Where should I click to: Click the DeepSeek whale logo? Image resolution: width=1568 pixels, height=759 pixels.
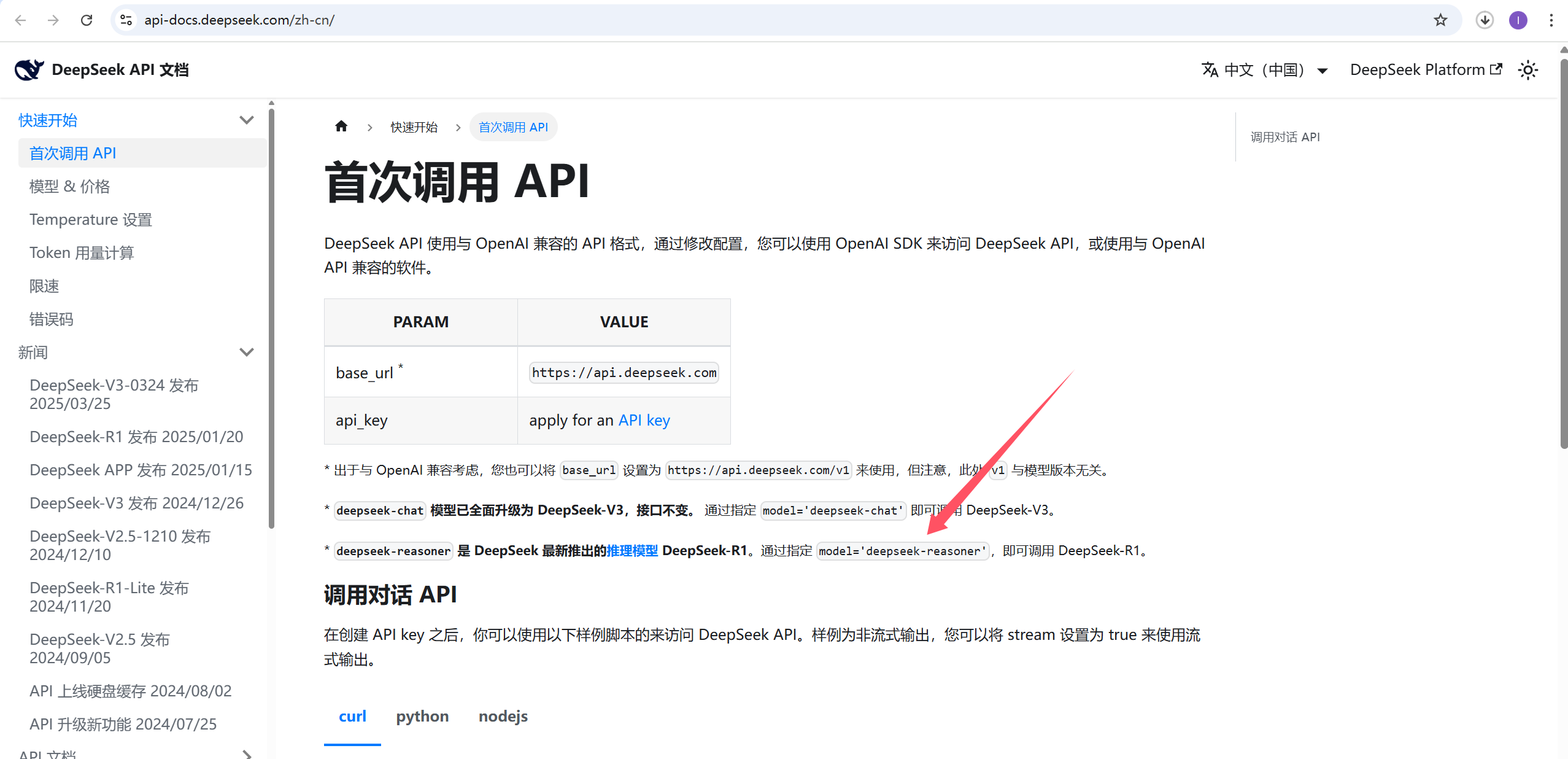[x=28, y=69]
